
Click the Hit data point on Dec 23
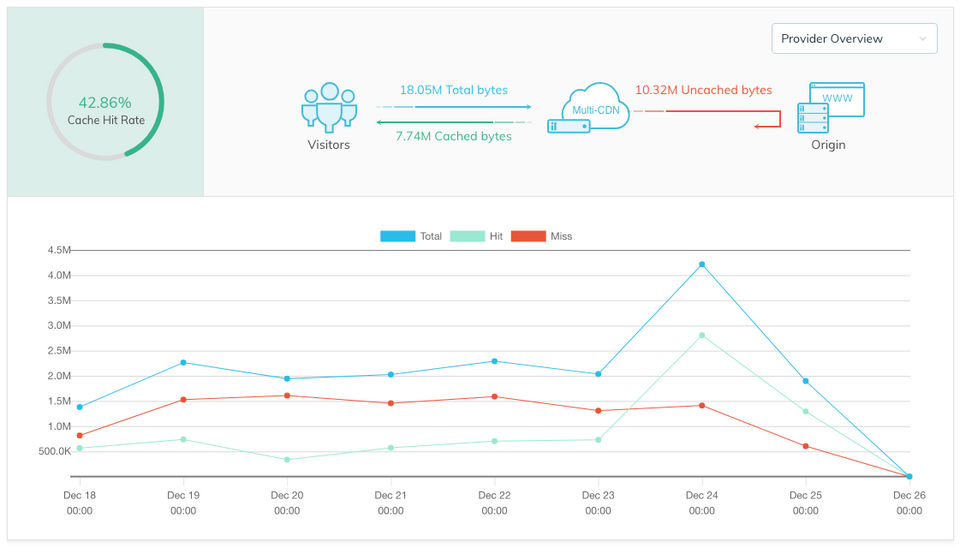tap(598, 440)
